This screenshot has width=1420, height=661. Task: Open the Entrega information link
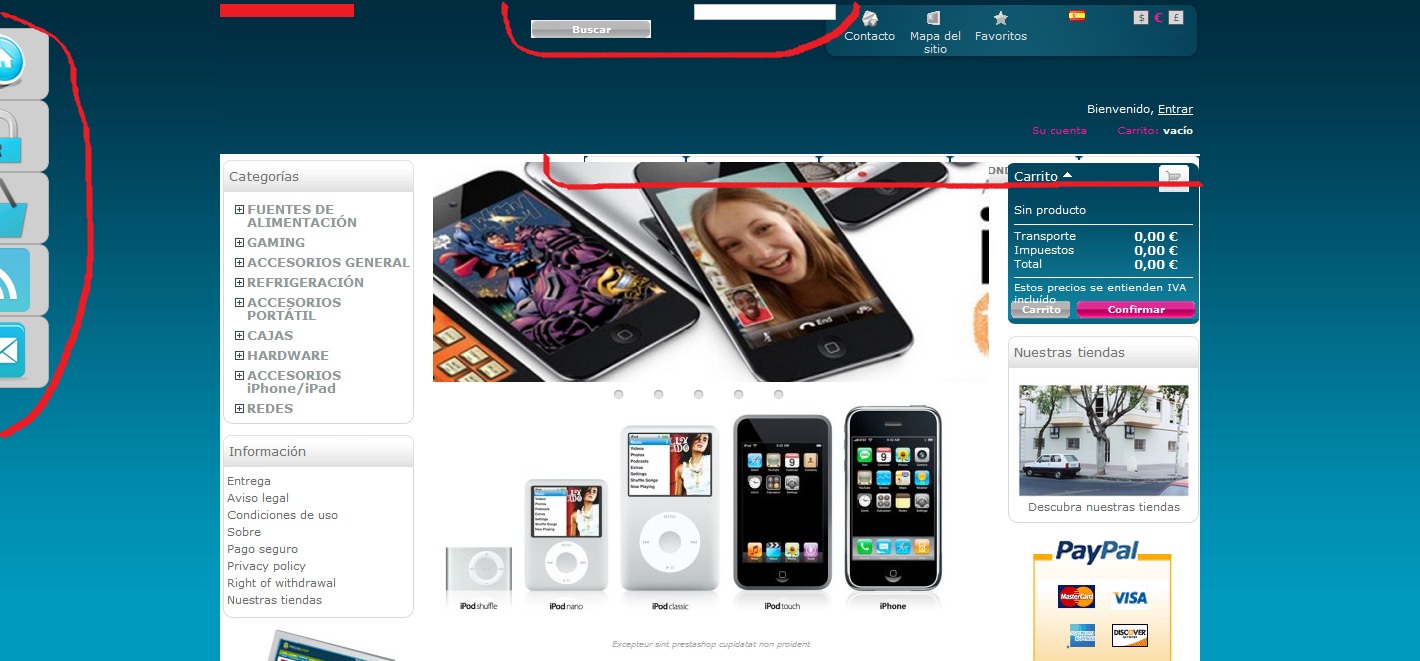coord(249,481)
